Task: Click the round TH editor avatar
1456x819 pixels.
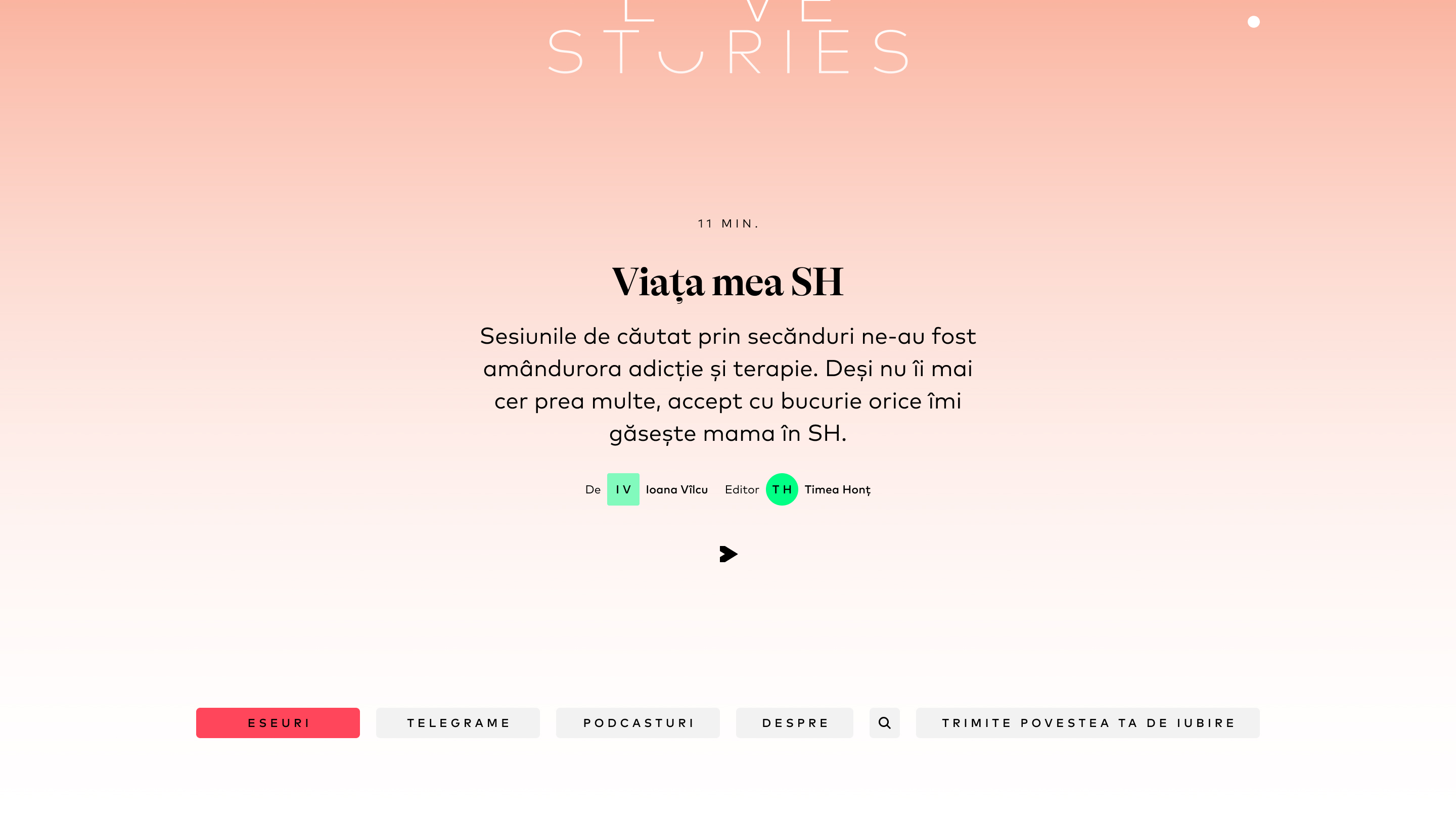Action: pyautogui.click(x=782, y=489)
